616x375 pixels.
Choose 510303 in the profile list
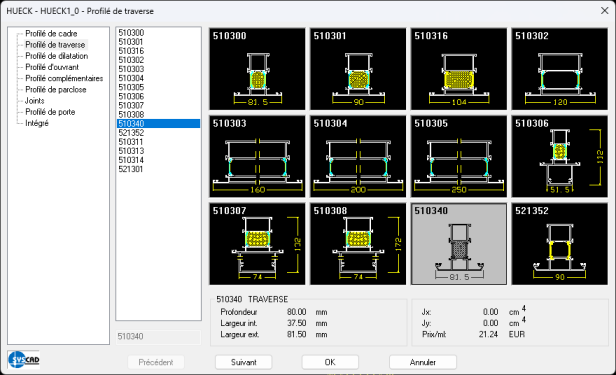158,69
